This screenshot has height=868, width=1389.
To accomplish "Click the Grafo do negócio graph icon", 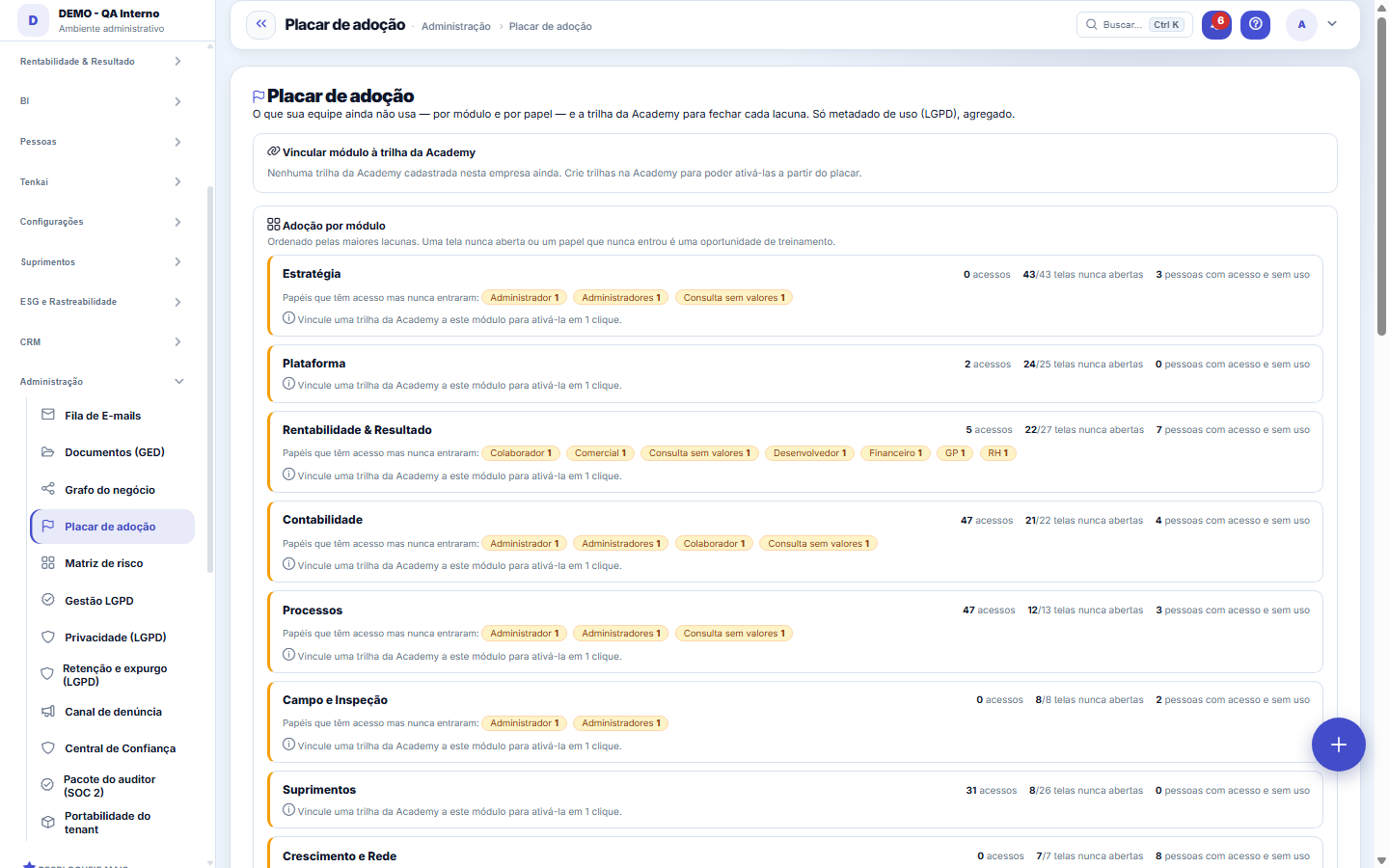I will click(48, 489).
